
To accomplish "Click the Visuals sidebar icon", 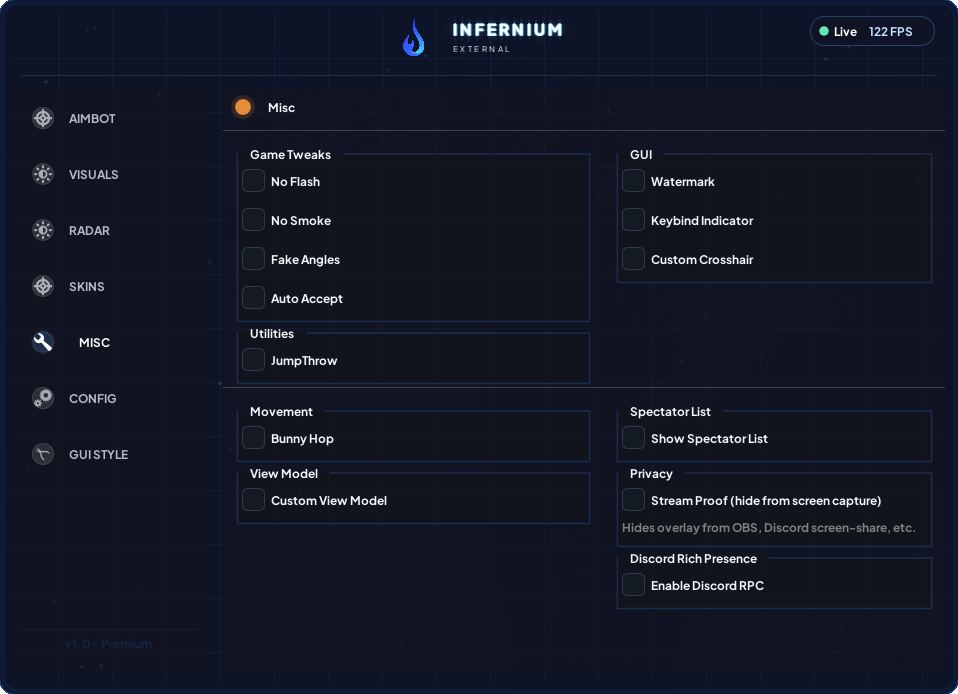I will pyautogui.click(x=43, y=174).
